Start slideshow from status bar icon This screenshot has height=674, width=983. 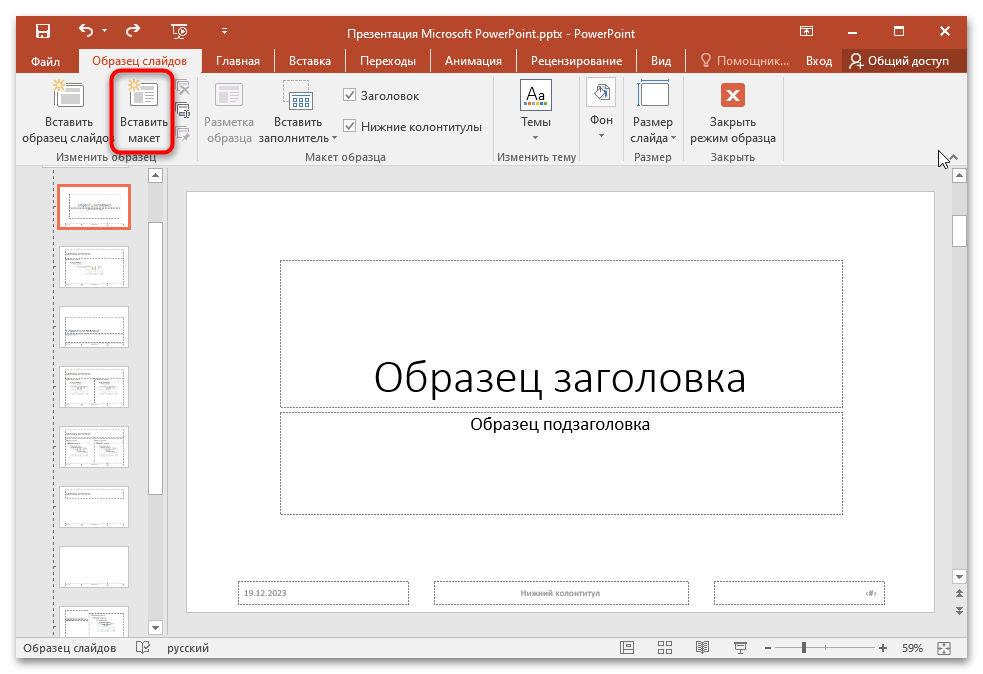click(x=739, y=647)
